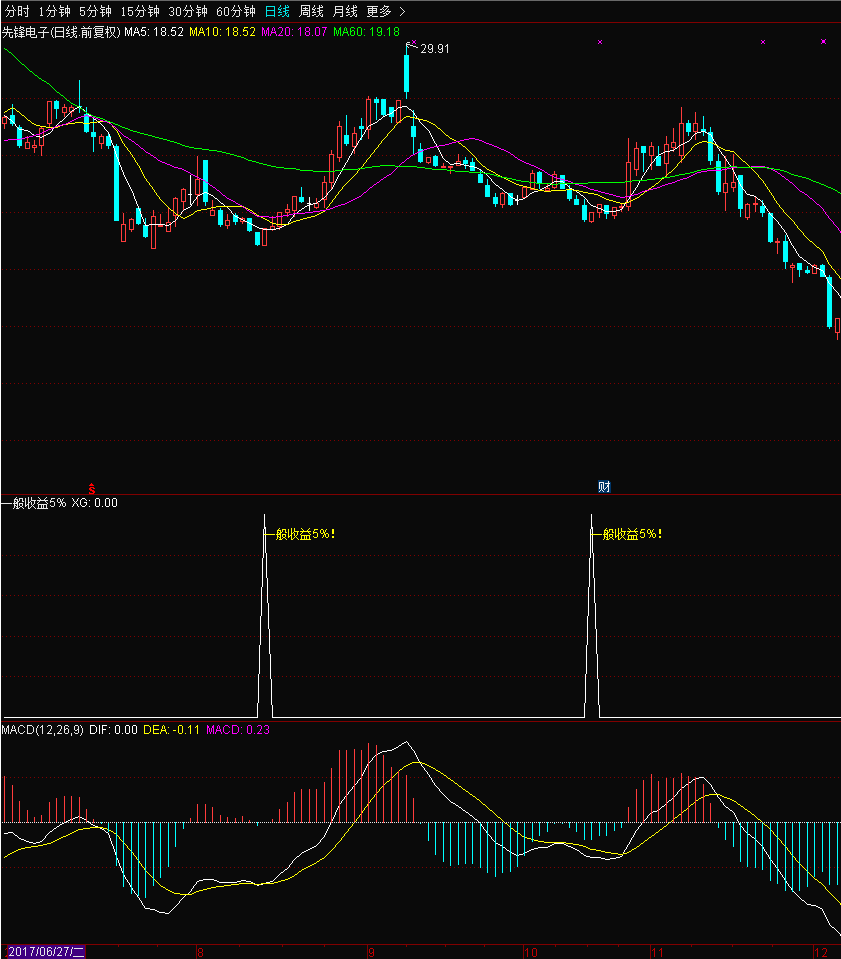Select the MA5 moving average label
Screen dimensions: 841x959
(153, 32)
